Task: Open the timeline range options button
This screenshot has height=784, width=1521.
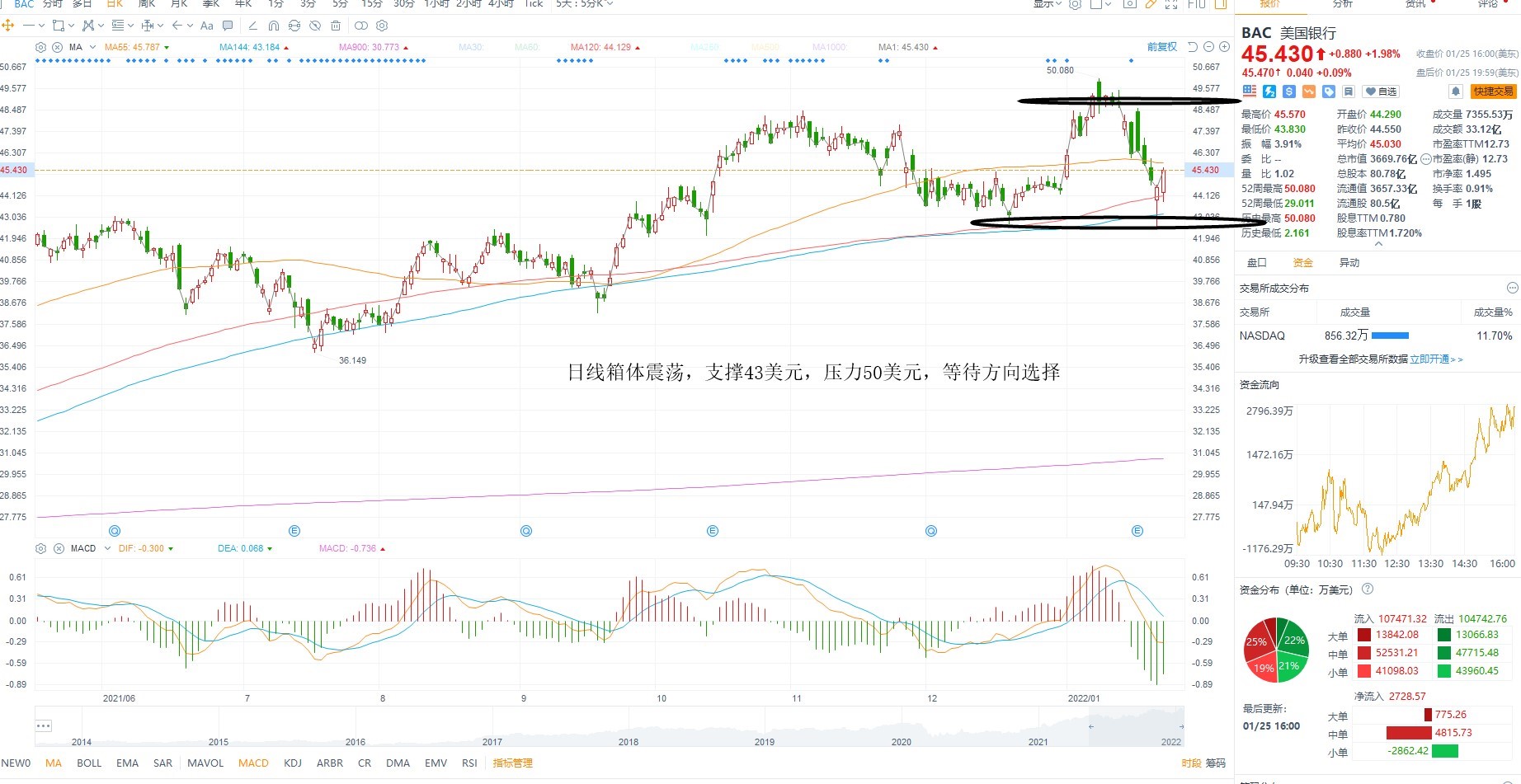Action: (x=44, y=726)
